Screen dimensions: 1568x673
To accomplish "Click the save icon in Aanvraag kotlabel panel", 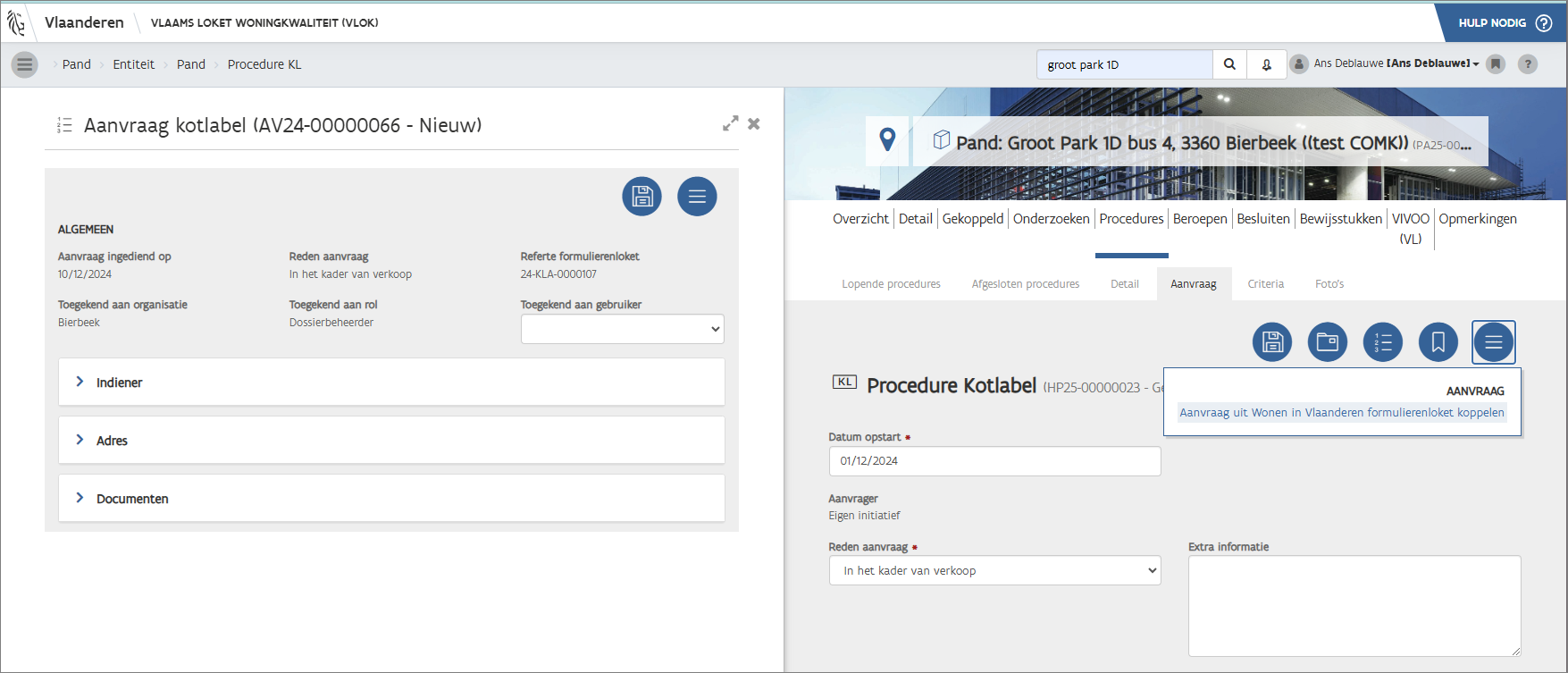I will click(641, 197).
